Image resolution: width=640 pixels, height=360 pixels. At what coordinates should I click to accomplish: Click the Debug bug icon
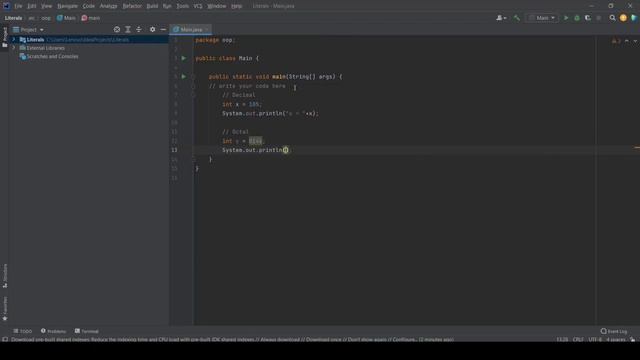[x=577, y=18]
